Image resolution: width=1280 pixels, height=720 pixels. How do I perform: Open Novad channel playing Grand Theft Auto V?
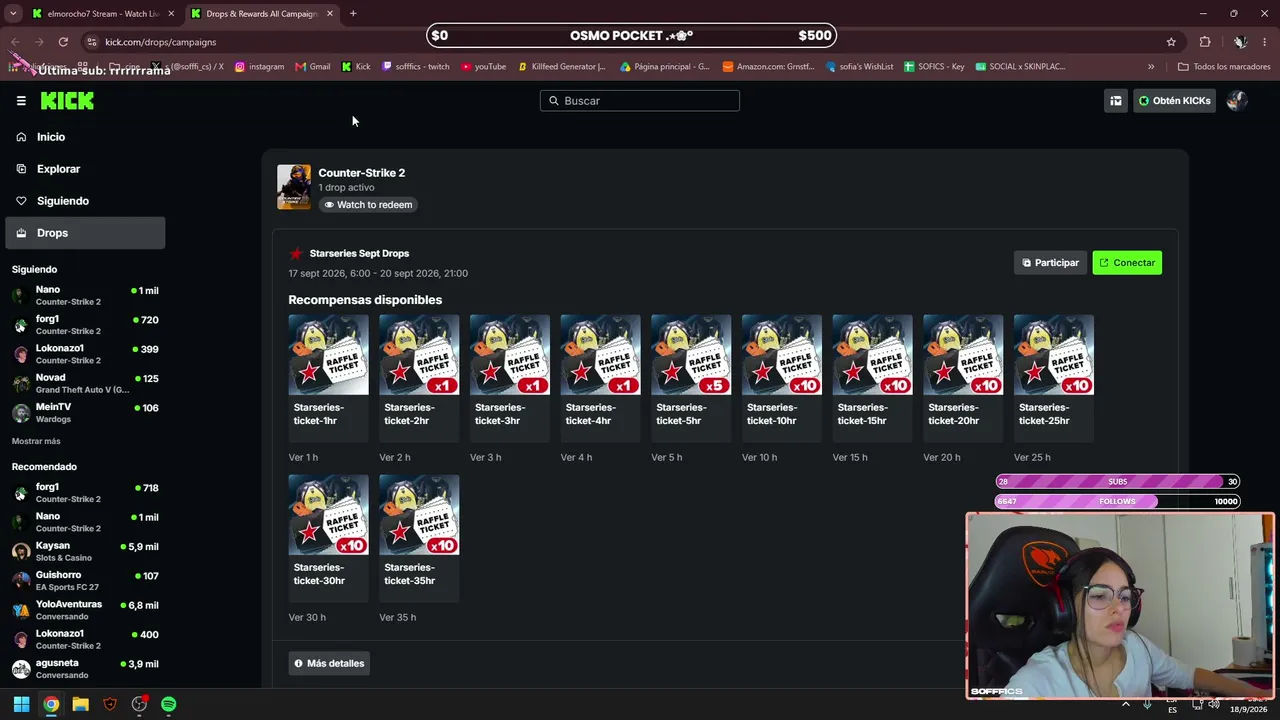click(85, 384)
